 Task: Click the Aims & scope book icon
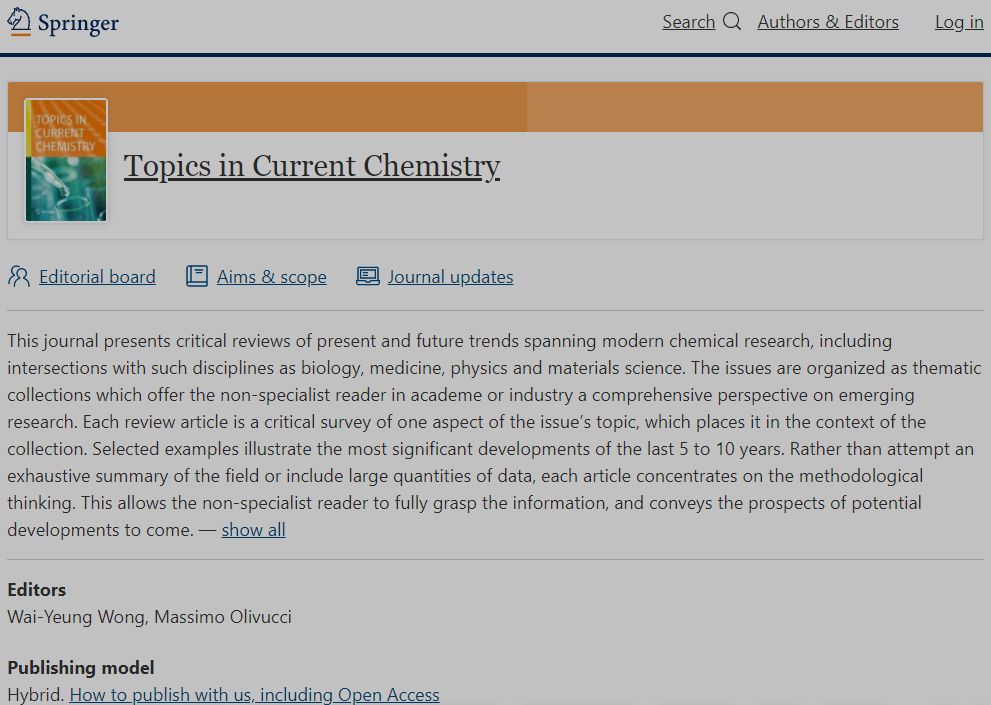197,277
